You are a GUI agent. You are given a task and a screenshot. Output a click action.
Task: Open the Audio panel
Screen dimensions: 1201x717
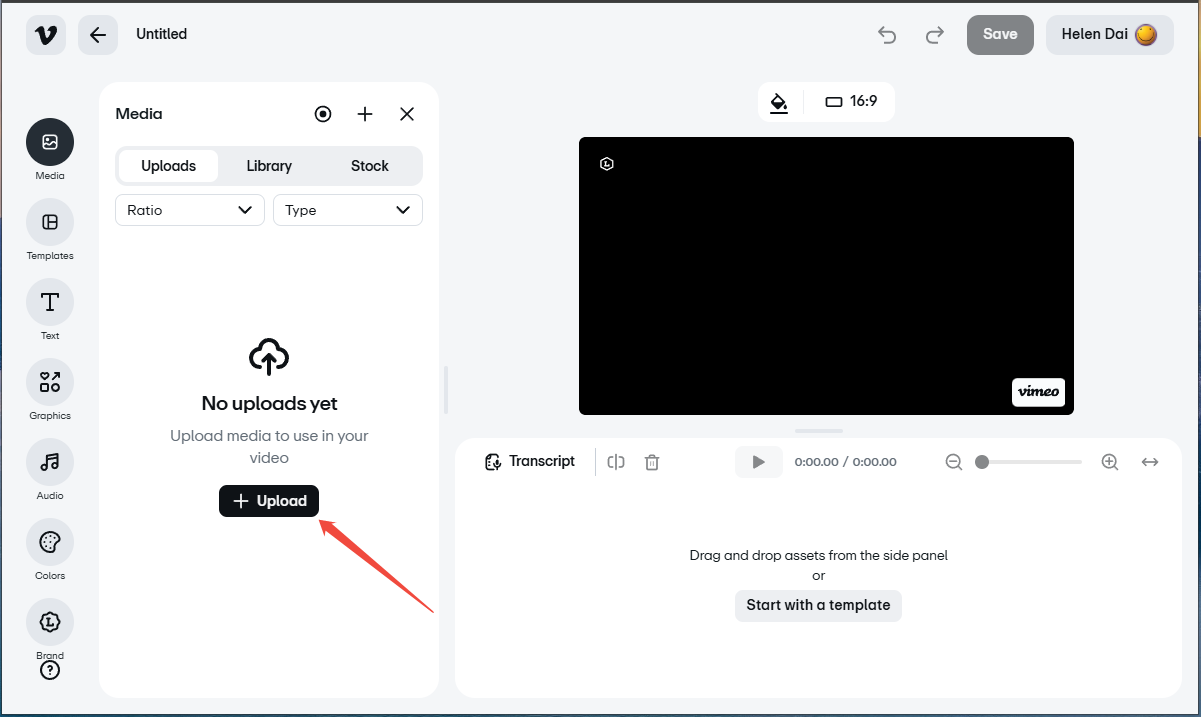pos(49,464)
